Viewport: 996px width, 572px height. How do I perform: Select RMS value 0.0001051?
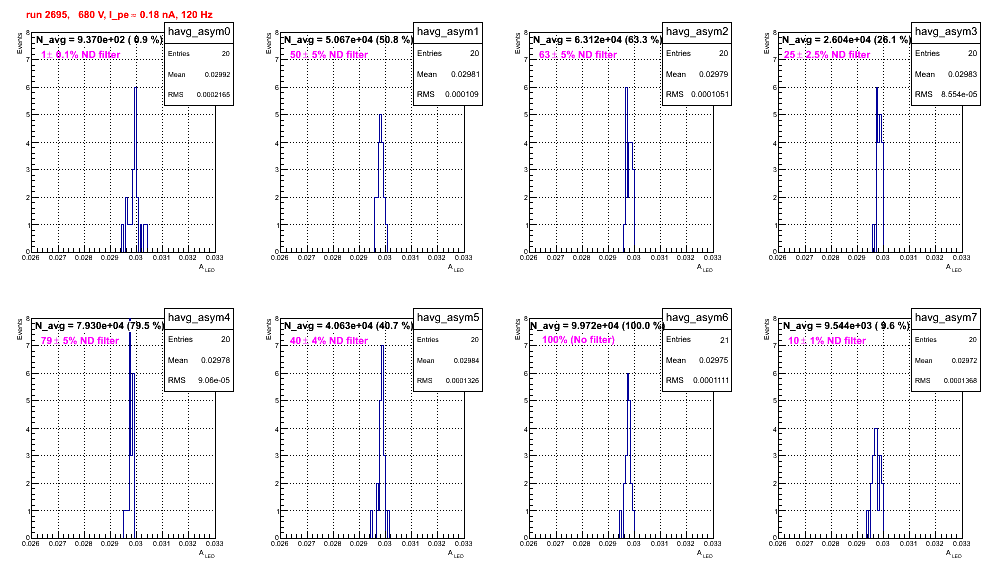(710, 94)
